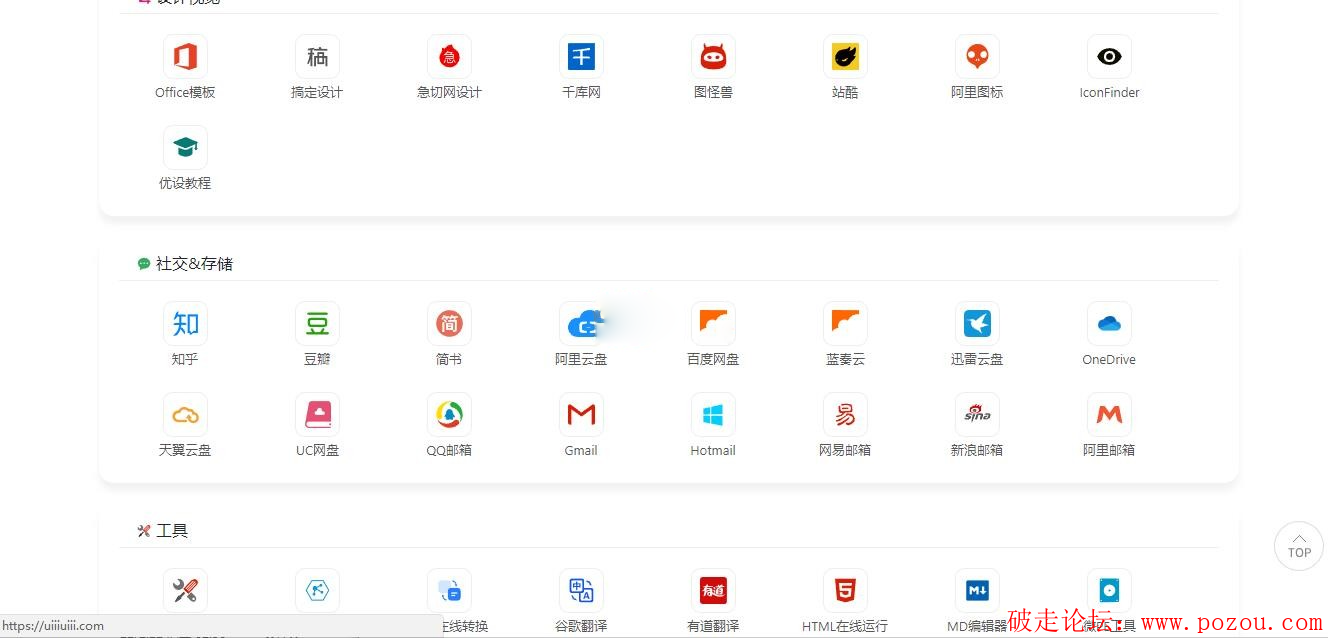The height and width of the screenshot is (638, 1328).
Task: Click the TOP back-to-top button
Action: (x=1299, y=546)
